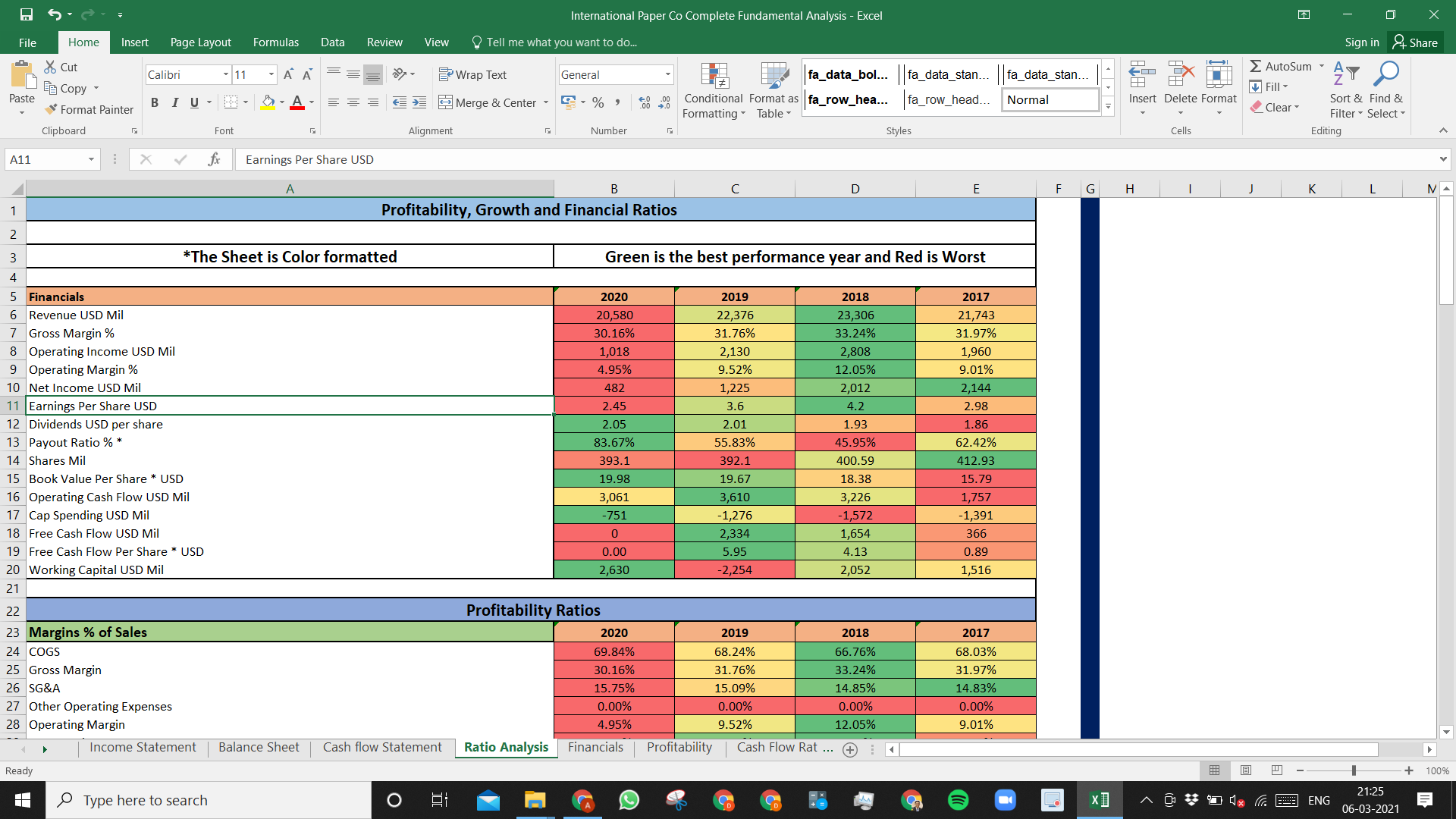Toggle Bold formatting
Viewport: 1456px width, 819px height.
click(x=155, y=102)
